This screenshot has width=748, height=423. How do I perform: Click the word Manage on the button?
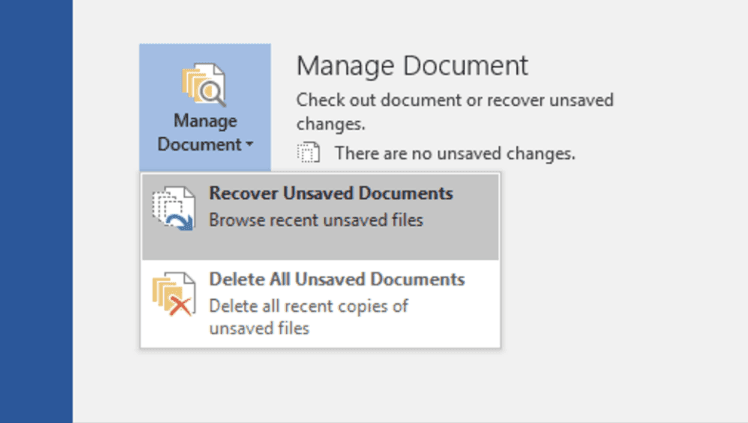point(205,121)
